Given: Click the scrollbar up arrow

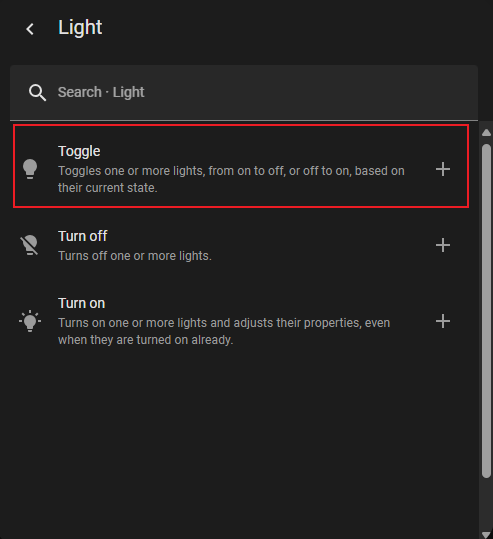Looking at the screenshot, I should tap(486, 133).
